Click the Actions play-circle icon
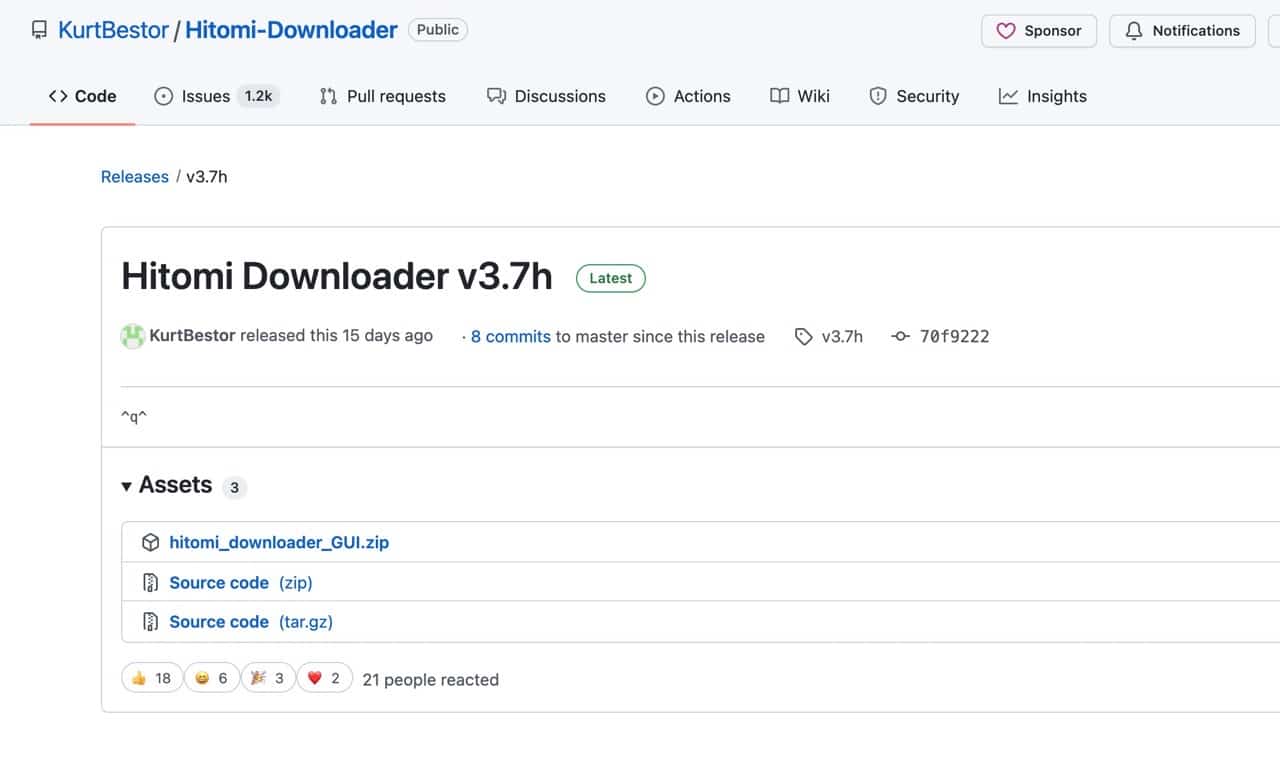This screenshot has height=758, width=1280. 655,96
